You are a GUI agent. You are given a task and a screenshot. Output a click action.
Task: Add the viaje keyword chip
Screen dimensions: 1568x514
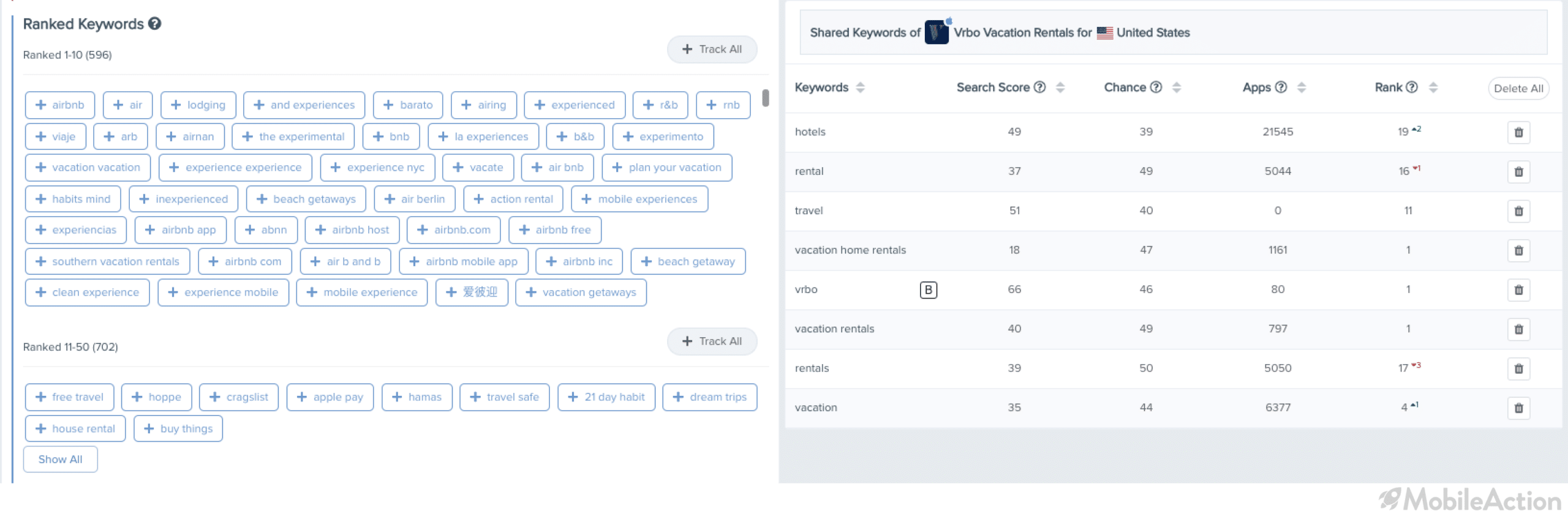pyautogui.click(x=55, y=136)
